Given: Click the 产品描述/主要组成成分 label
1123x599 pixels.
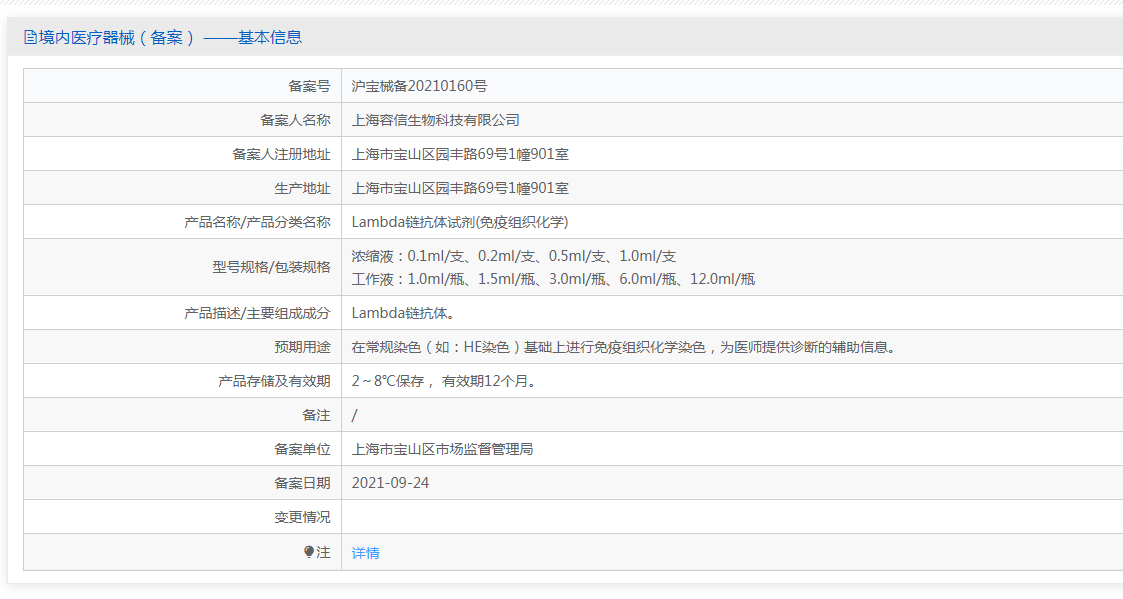Looking at the screenshot, I should 257,313.
